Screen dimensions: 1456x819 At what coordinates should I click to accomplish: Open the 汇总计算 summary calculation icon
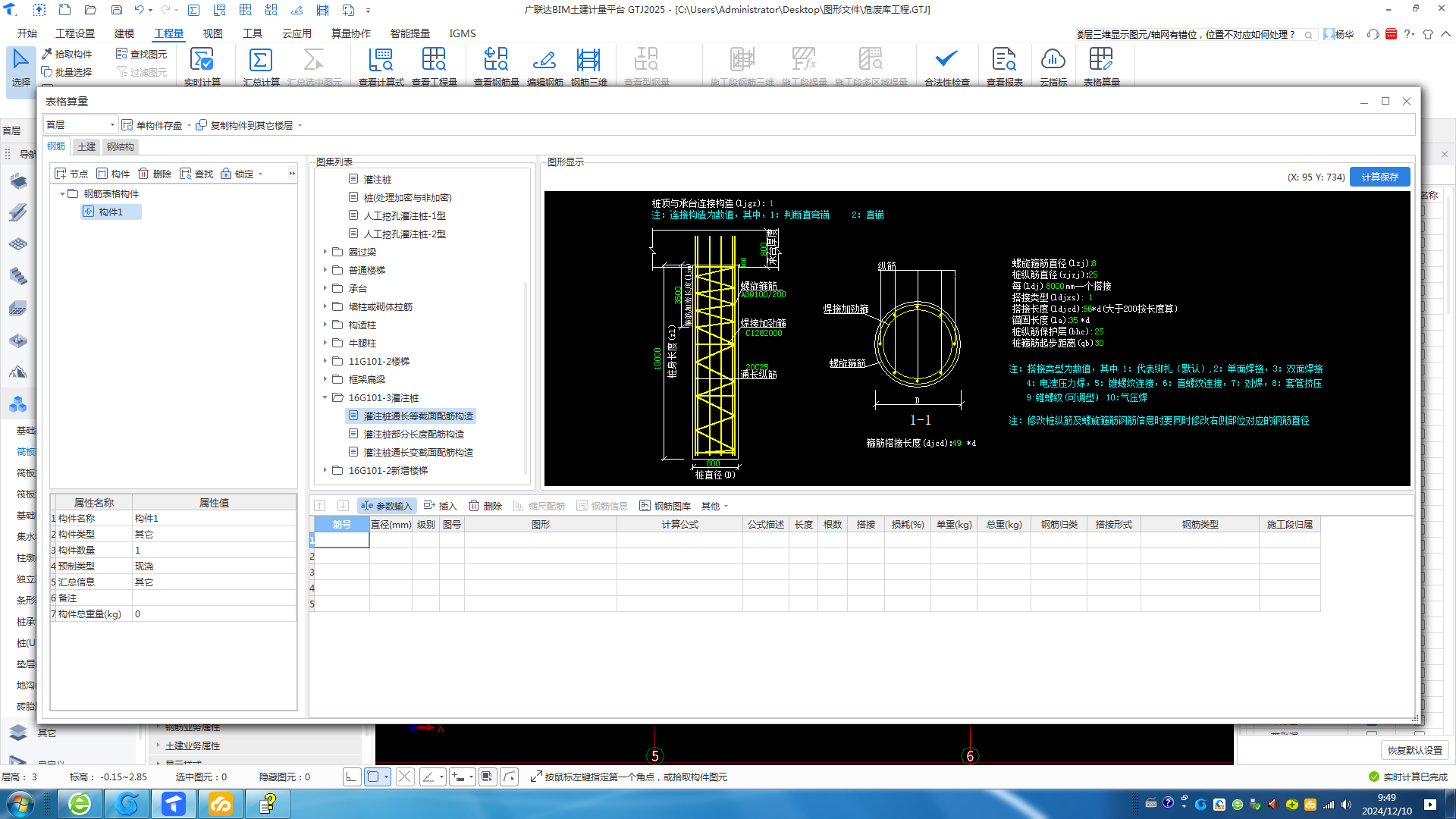[261, 67]
